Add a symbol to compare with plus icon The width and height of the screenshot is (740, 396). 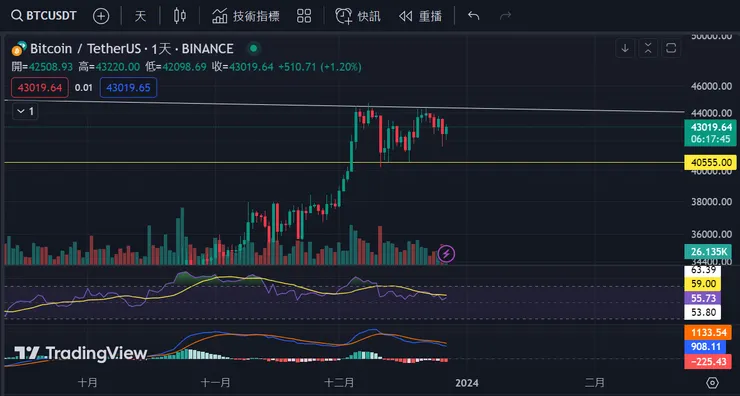click(101, 17)
